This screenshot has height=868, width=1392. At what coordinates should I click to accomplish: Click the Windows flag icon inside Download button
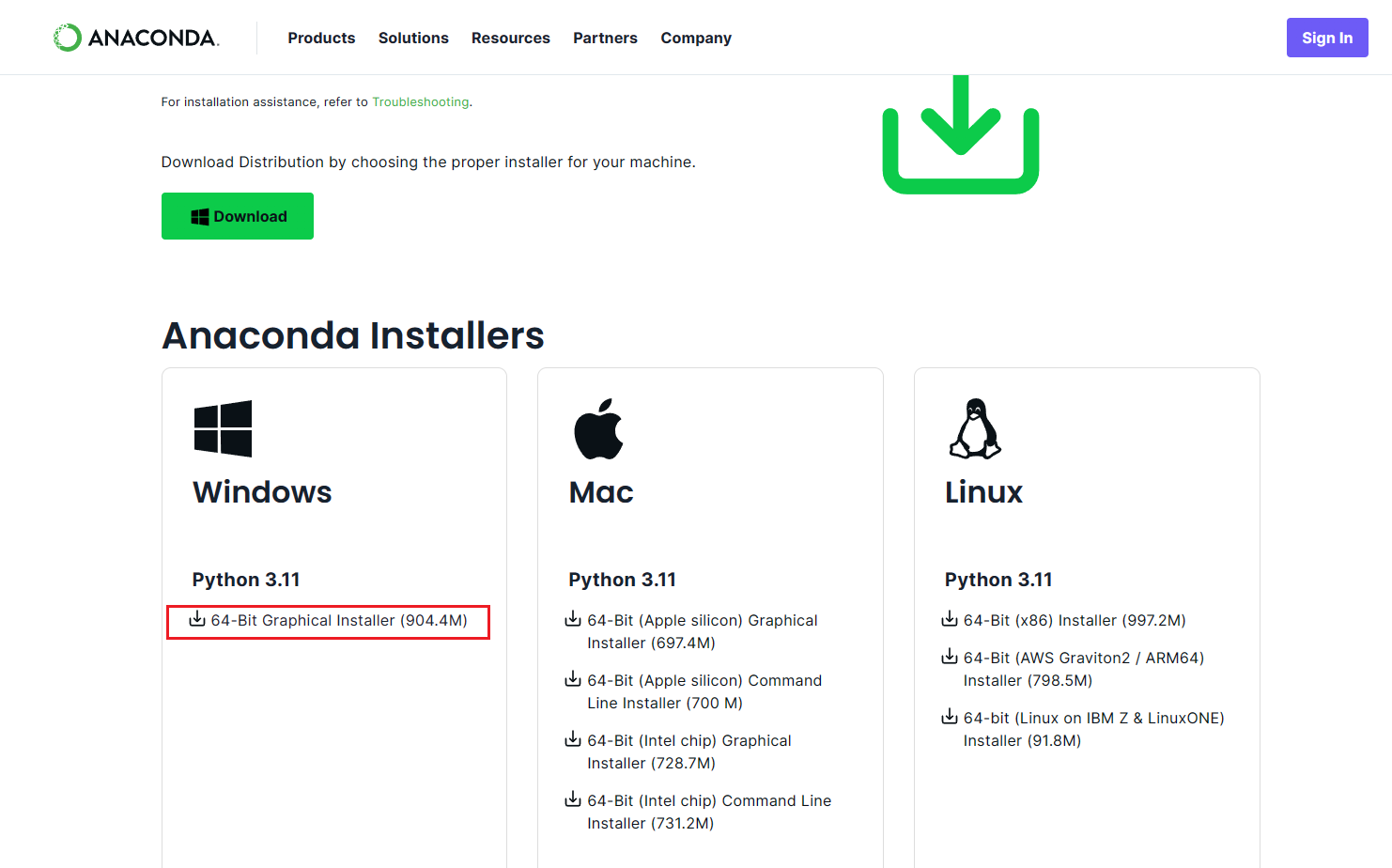pyautogui.click(x=200, y=217)
